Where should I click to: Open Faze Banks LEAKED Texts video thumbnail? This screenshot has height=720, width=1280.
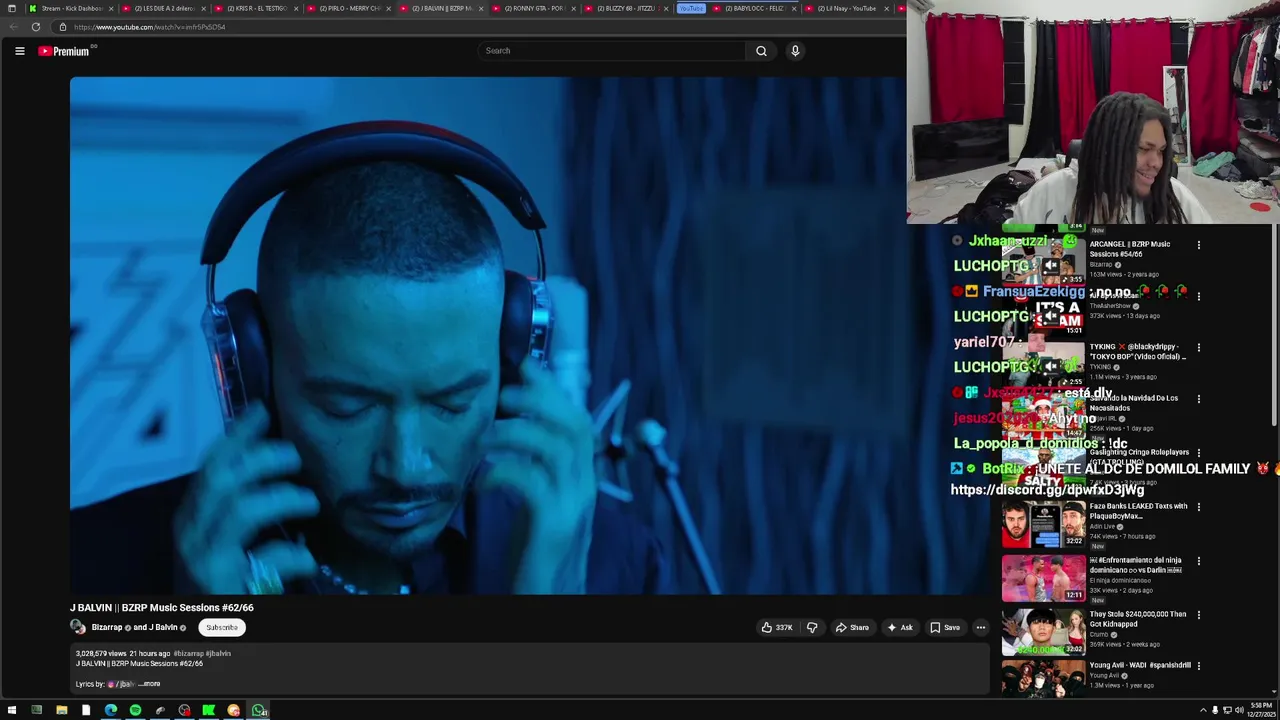1044,525
